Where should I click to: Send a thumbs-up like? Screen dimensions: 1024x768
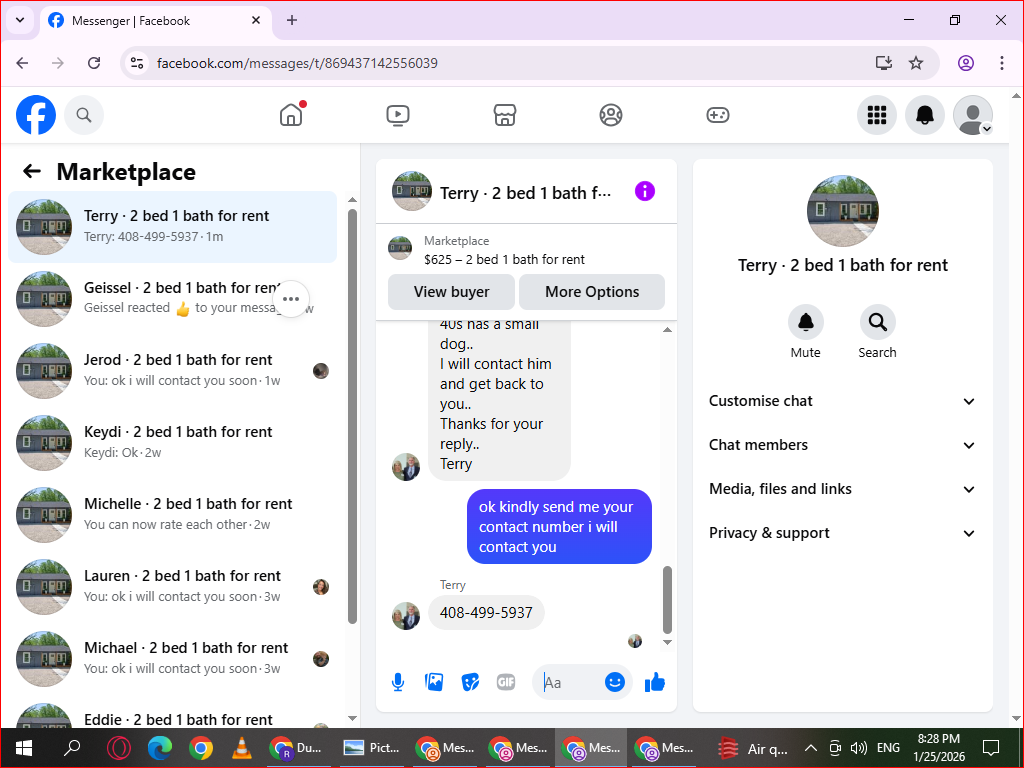pyautogui.click(x=654, y=682)
